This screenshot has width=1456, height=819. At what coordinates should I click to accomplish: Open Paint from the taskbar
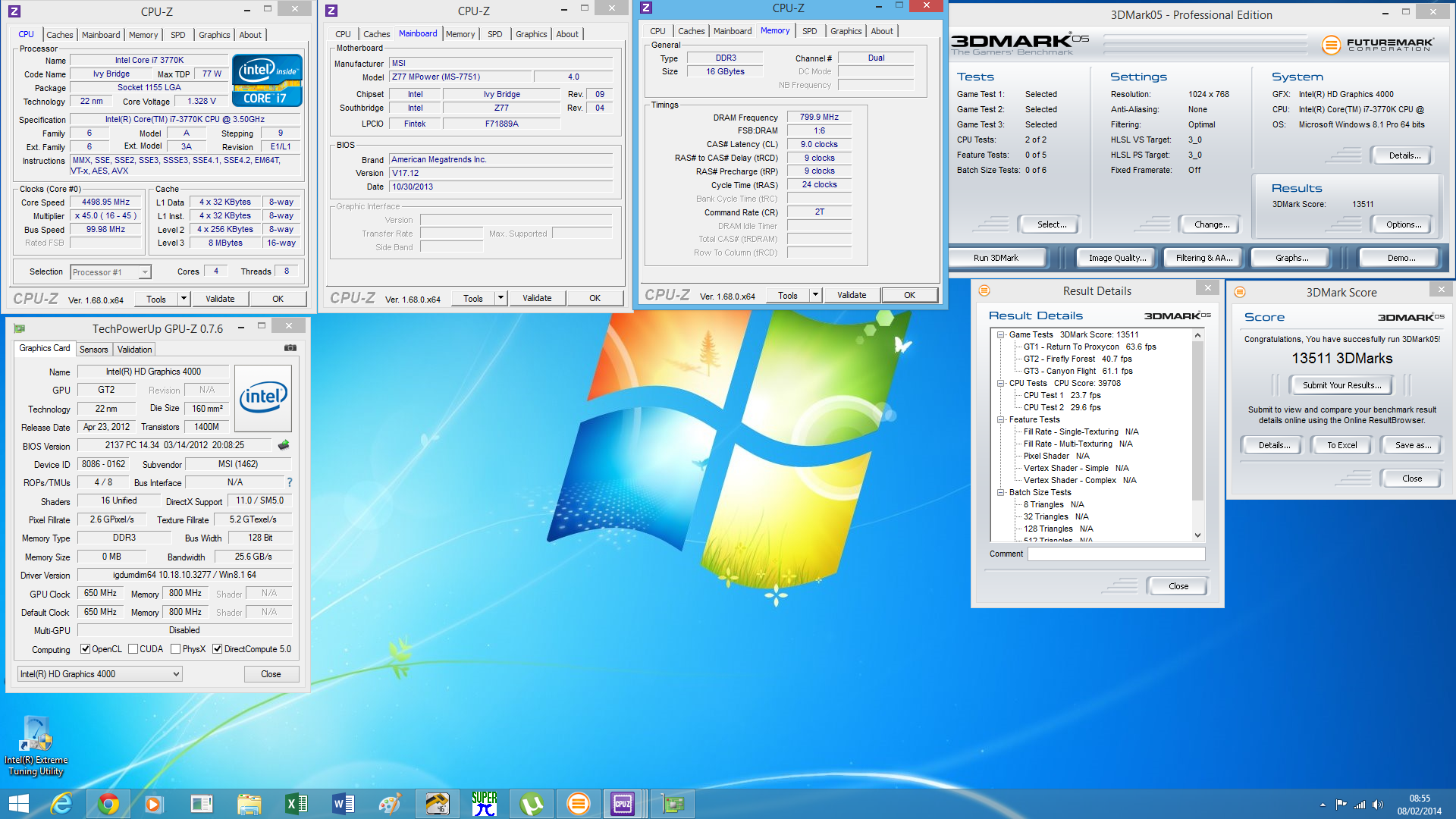click(390, 804)
